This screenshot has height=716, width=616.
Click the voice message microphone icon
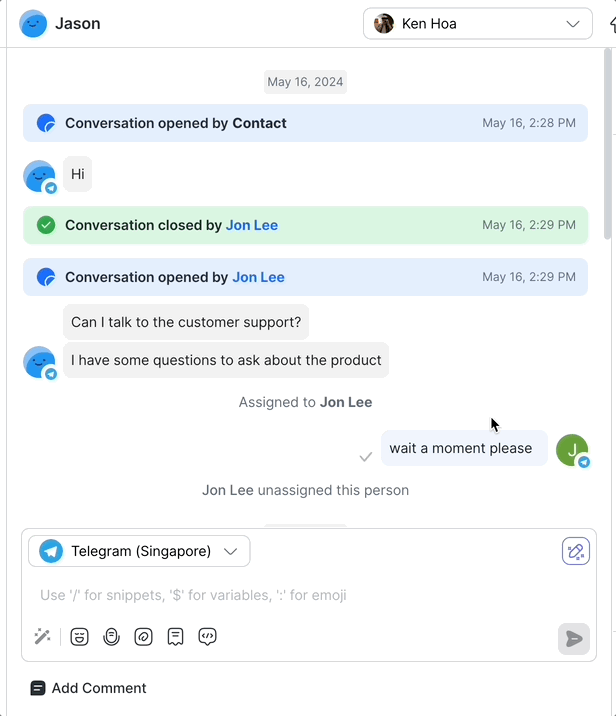[111, 636]
